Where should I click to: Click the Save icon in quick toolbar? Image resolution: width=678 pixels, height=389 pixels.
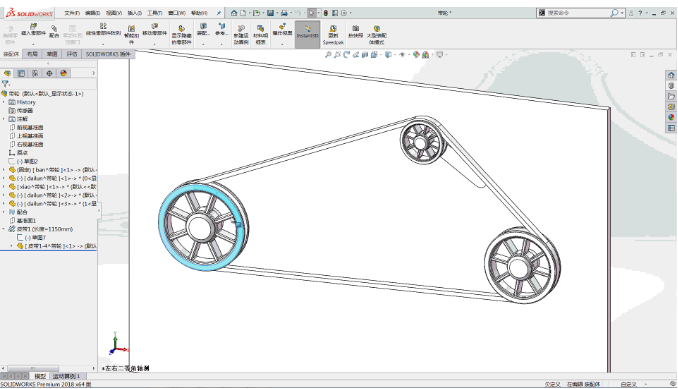point(270,13)
